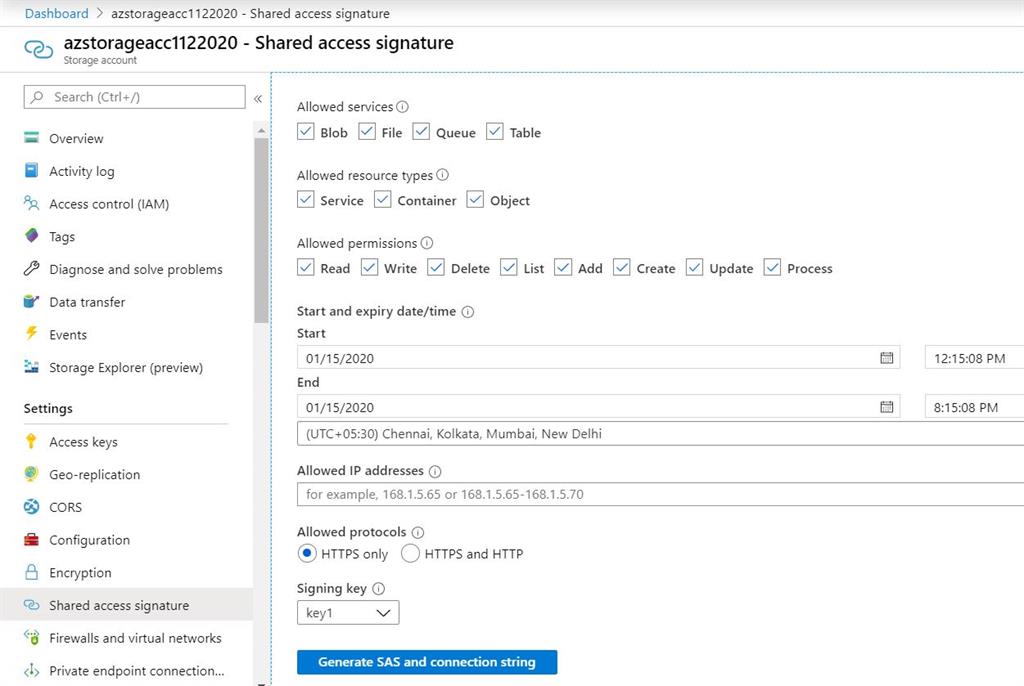
Task: Open the Signing key dropdown
Action: pos(348,612)
